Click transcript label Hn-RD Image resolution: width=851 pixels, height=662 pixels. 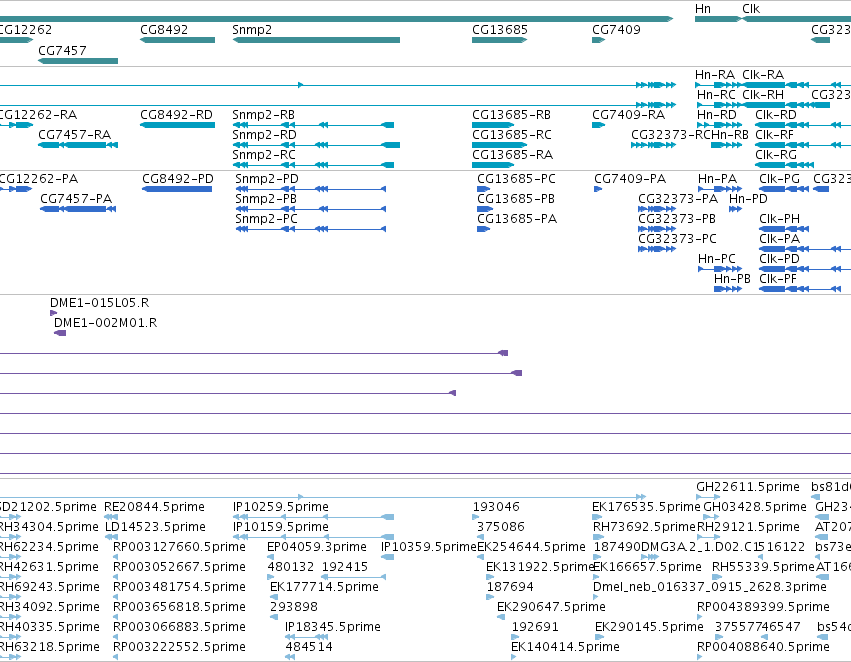pyautogui.click(x=717, y=115)
